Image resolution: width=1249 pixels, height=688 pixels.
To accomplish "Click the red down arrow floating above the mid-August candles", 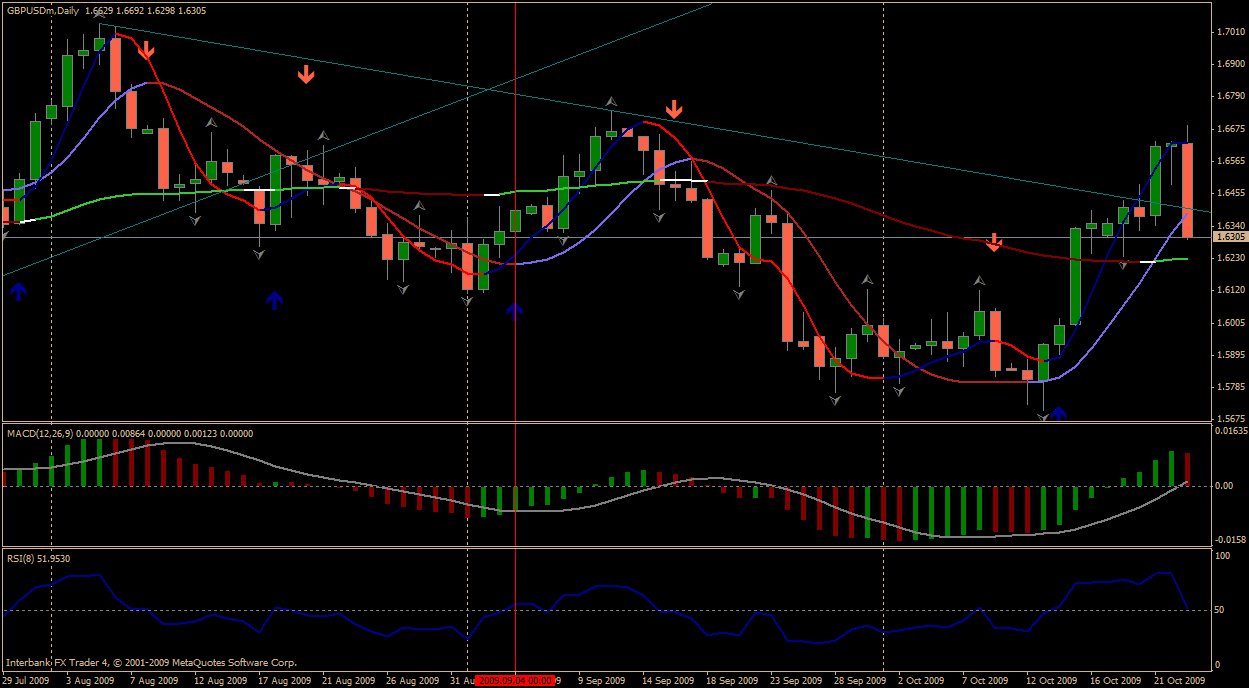I will 306,74.
